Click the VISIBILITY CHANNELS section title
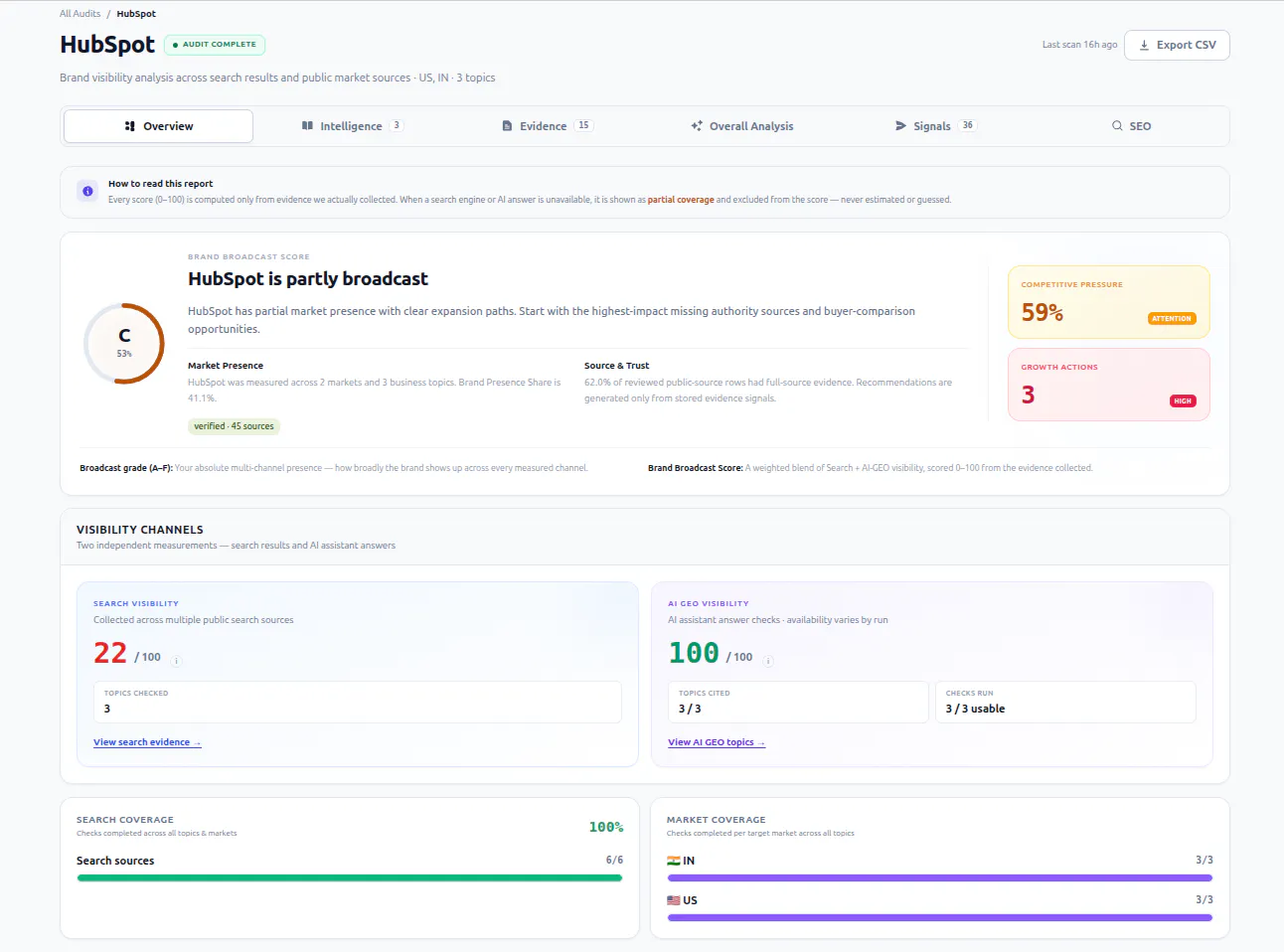The image size is (1284, 952). point(140,530)
